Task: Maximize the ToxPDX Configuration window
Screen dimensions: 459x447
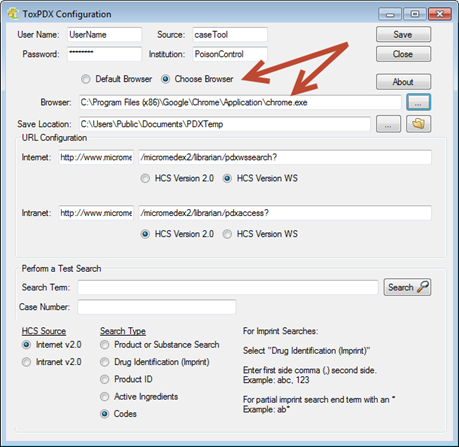Action: pyautogui.click(x=415, y=14)
